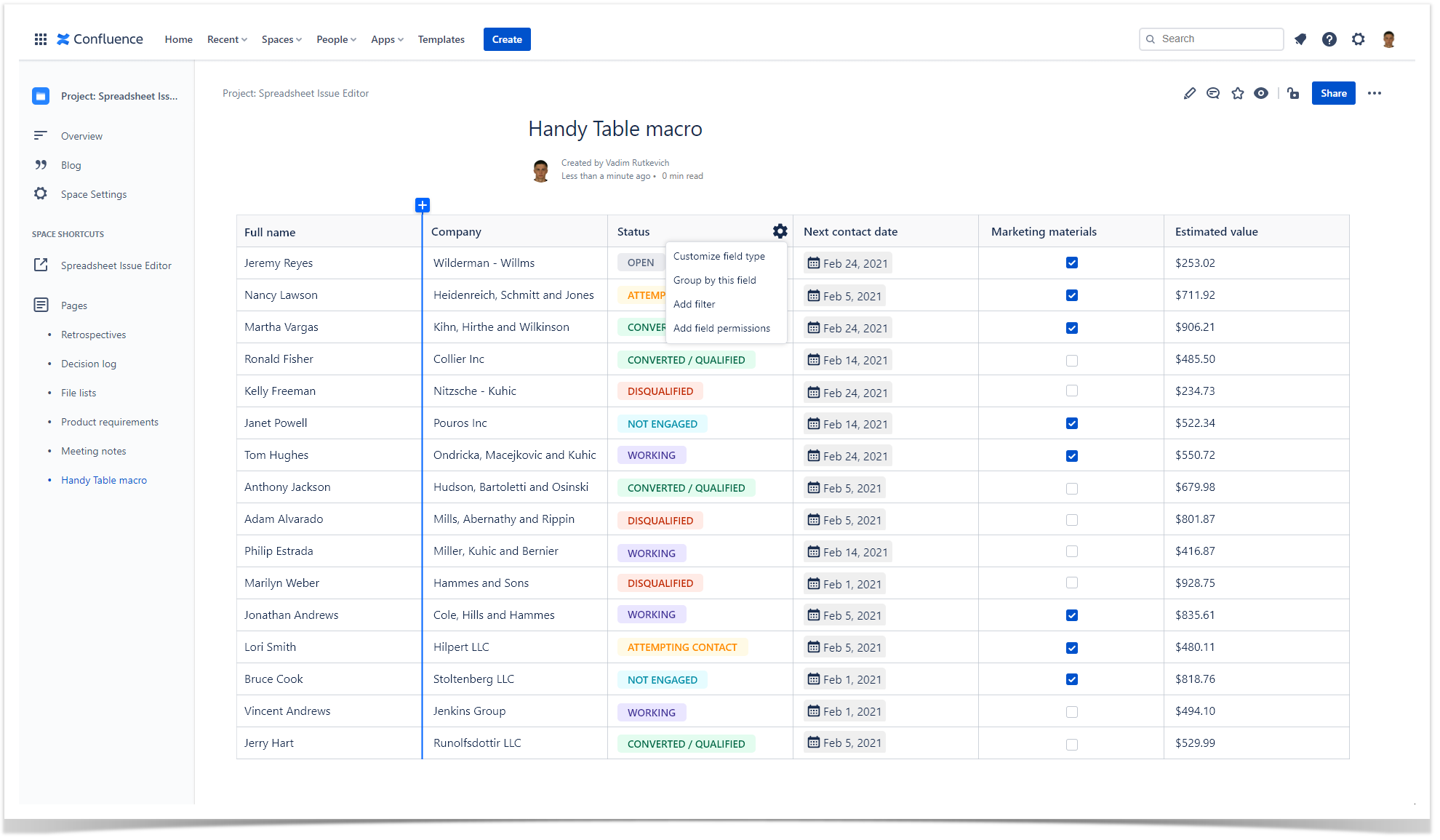The image size is (1440, 840).
Task: Expand the Spaces dropdown menu
Action: pos(281,39)
